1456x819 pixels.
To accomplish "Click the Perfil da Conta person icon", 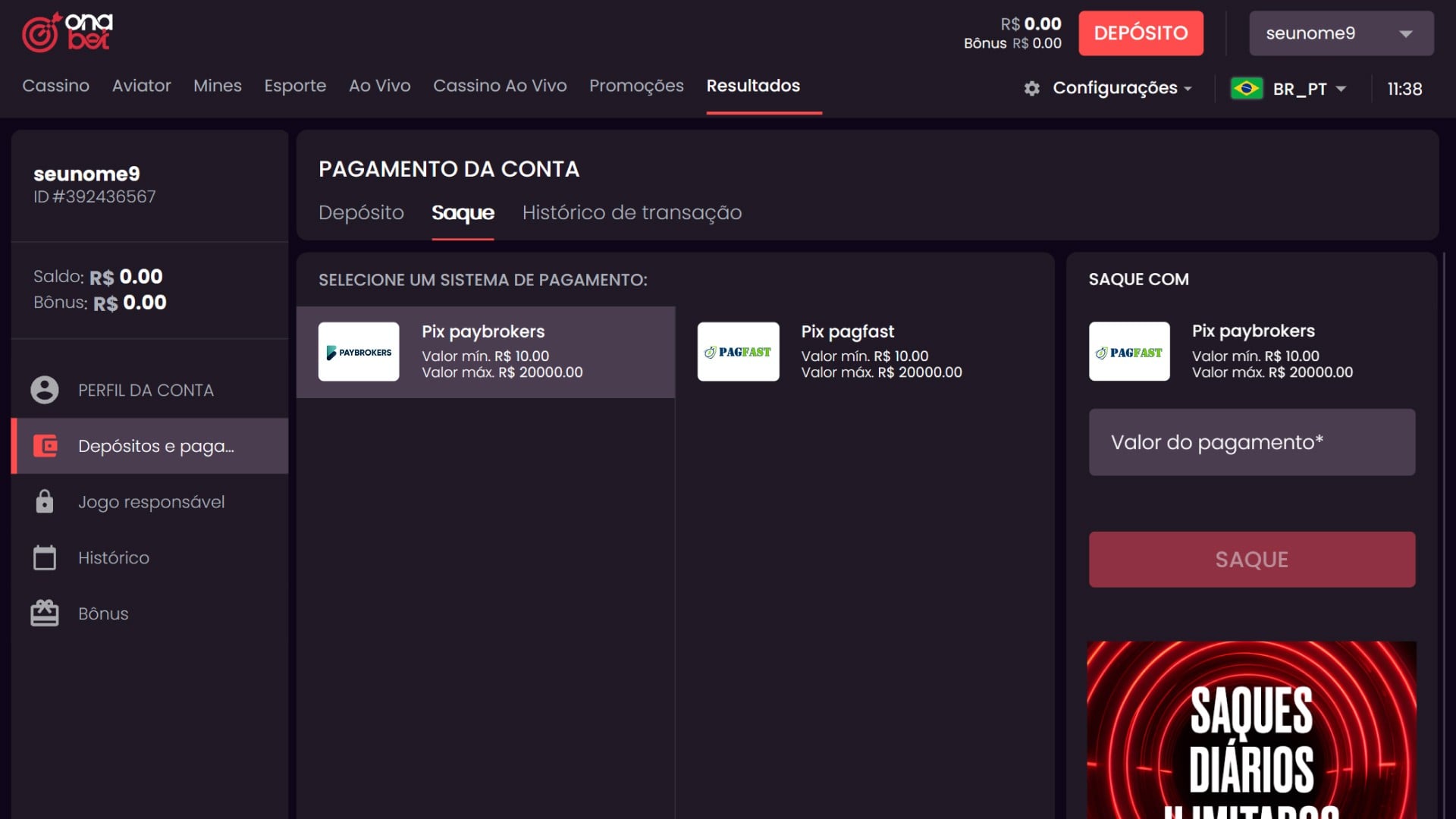I will (x=45, y=390).
